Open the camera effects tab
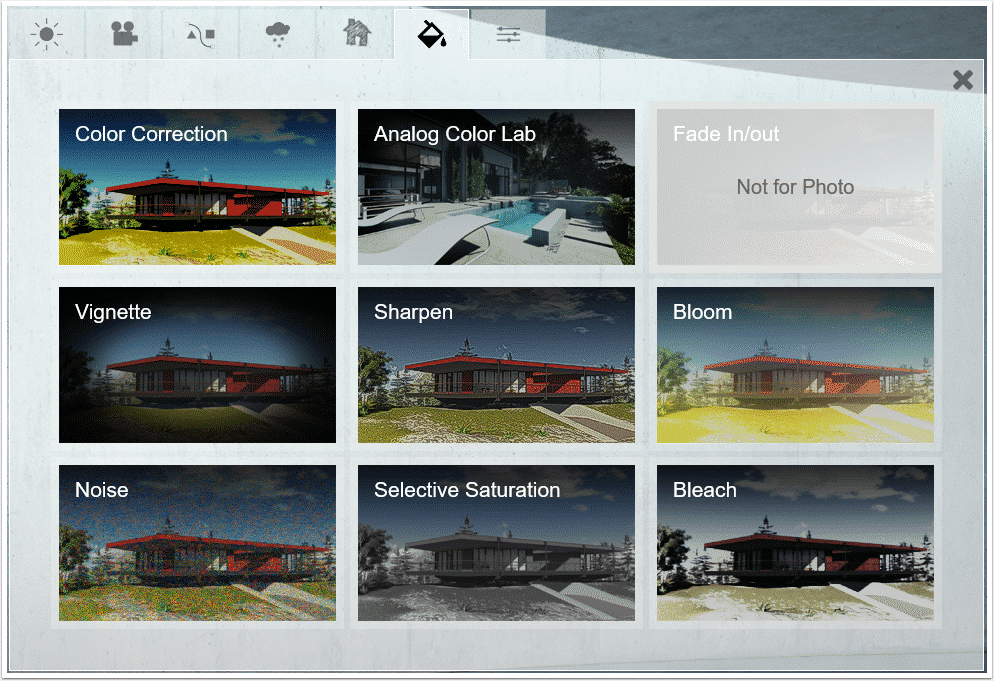This screenshot has width=994, height=681. (124, 34)
